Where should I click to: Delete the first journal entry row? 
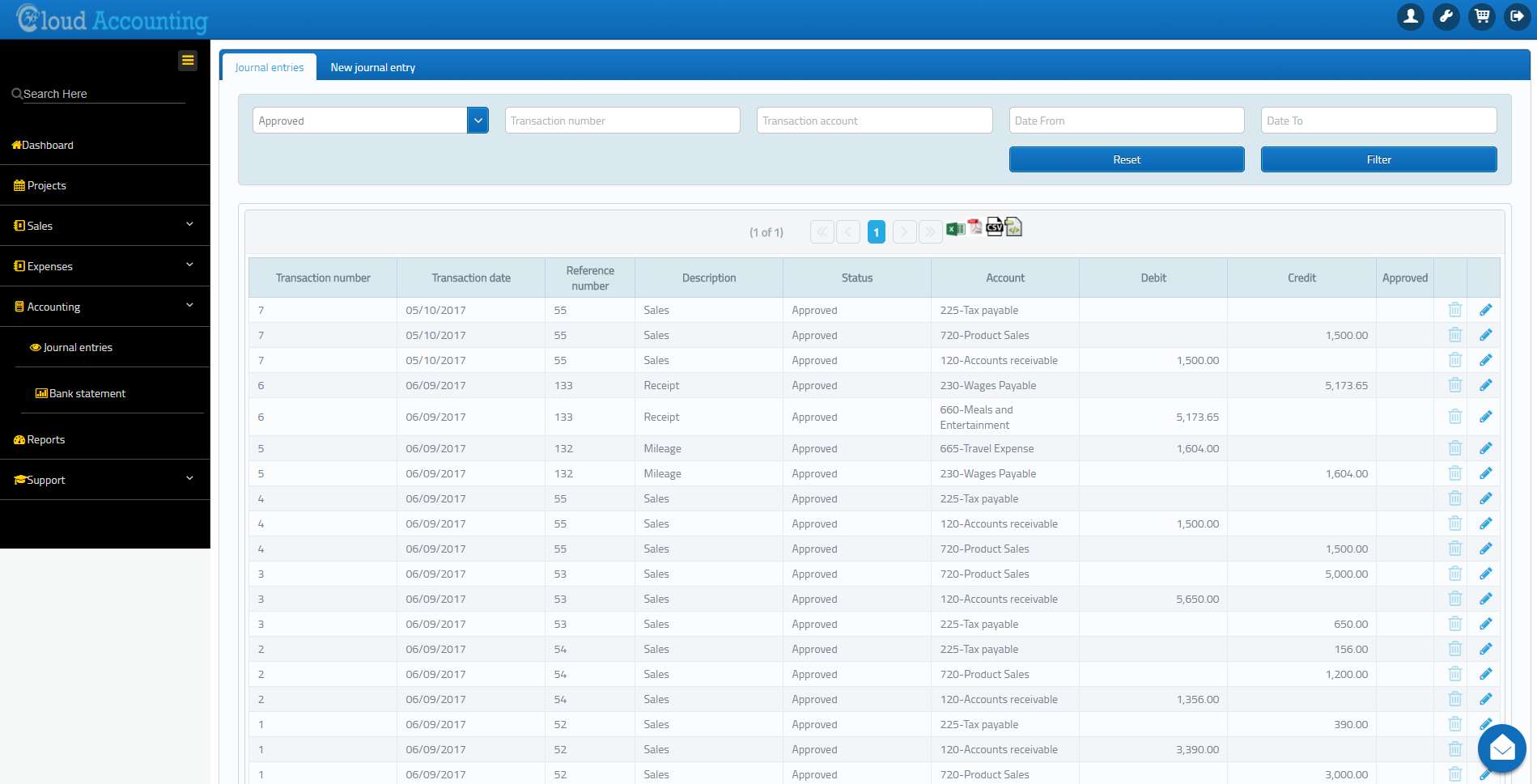1454,310
